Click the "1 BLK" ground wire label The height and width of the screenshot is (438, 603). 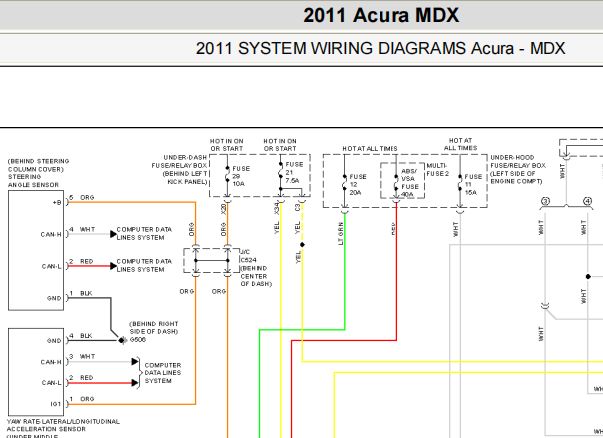coord(81,293)
